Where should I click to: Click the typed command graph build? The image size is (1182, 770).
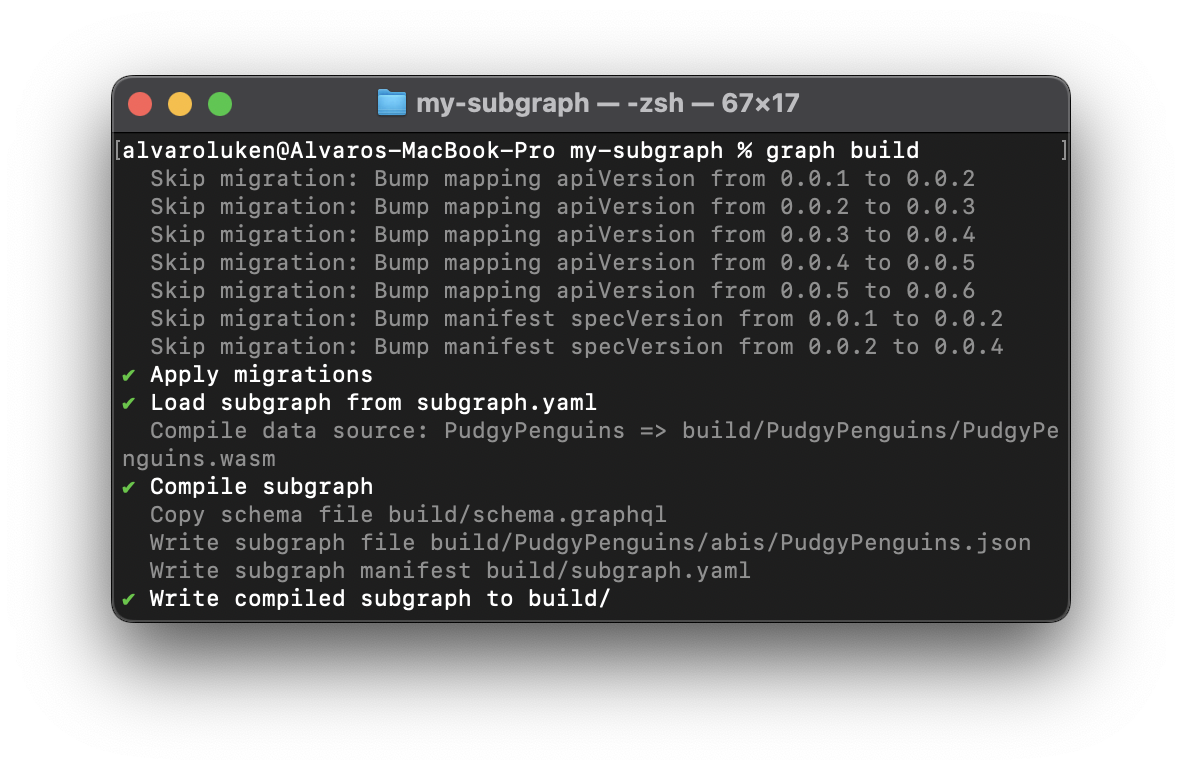click(842, 151)
